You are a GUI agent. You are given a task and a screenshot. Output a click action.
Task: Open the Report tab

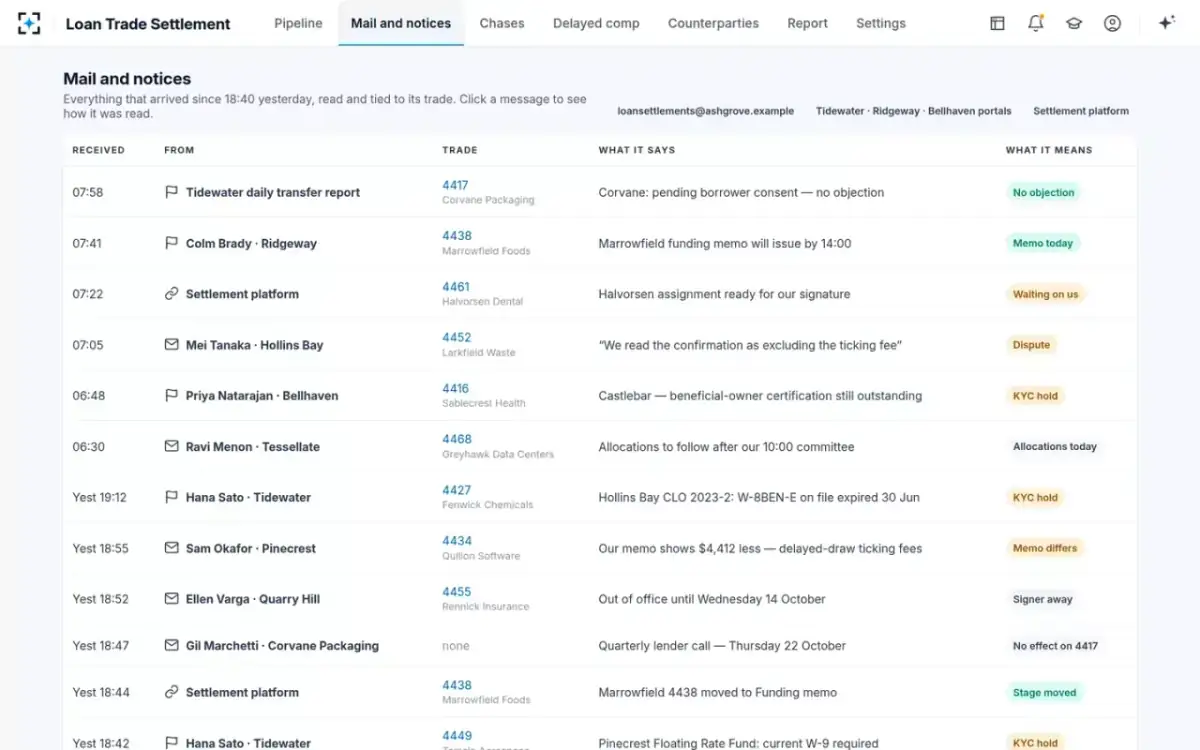[x=807, y=23]
